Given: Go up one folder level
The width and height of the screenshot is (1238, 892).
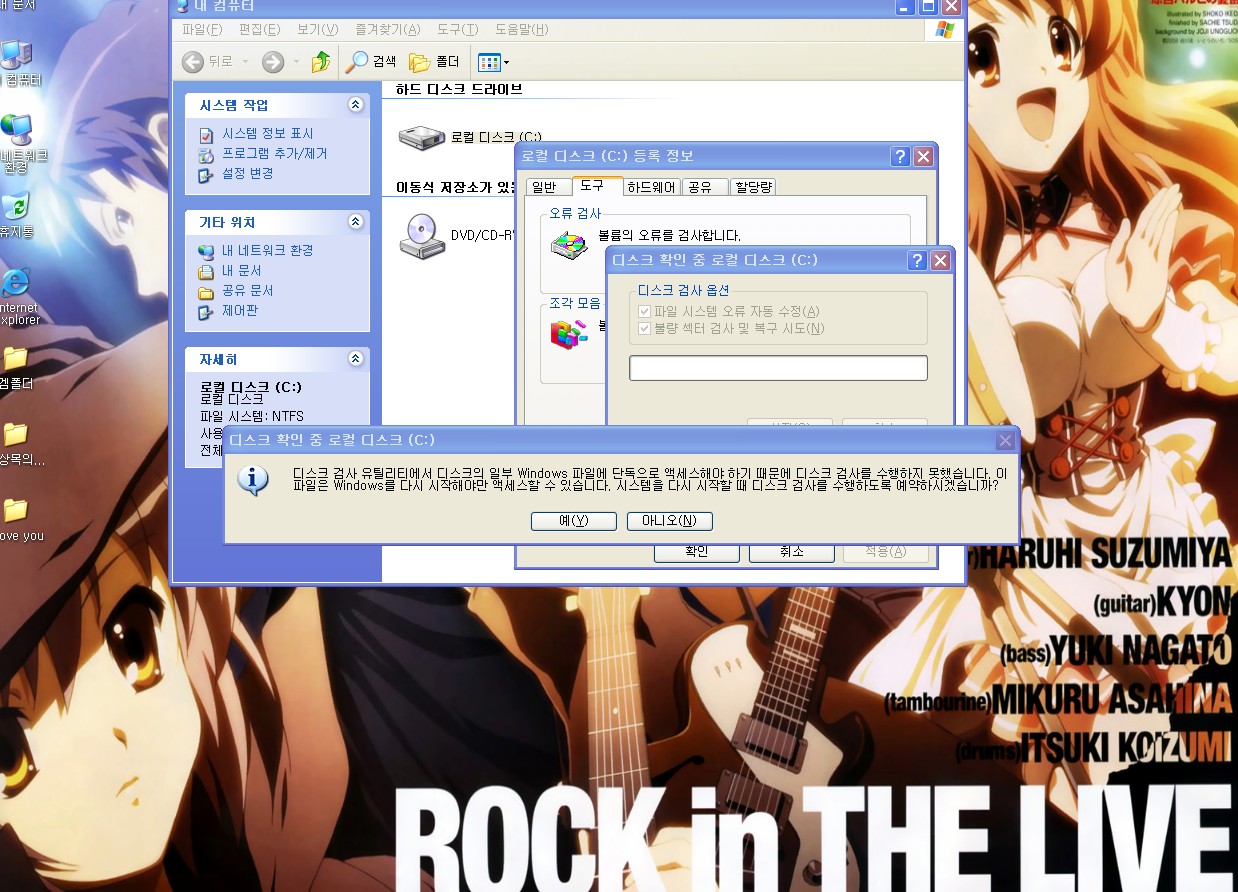Looking at the screenshot, I should pyautogui.click(x=321, y=62).
